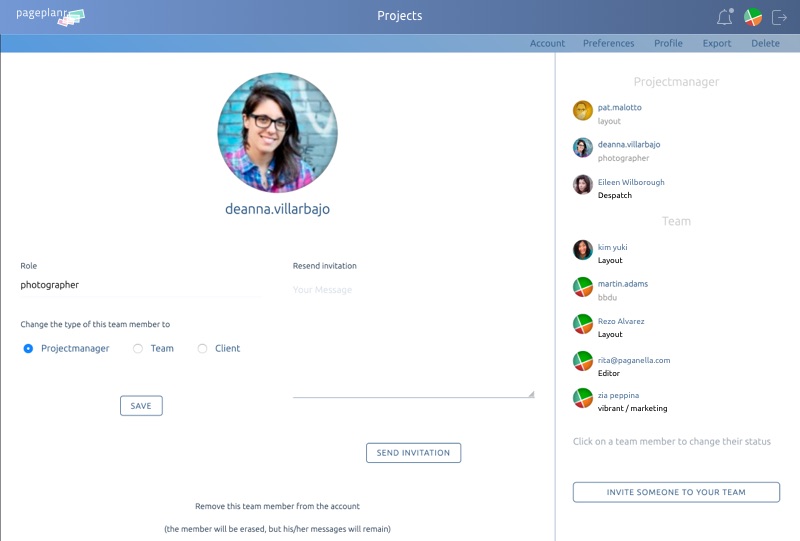Open rita@paganella.com member link
This screenshot has height=541, width=800.
[634, 360]
